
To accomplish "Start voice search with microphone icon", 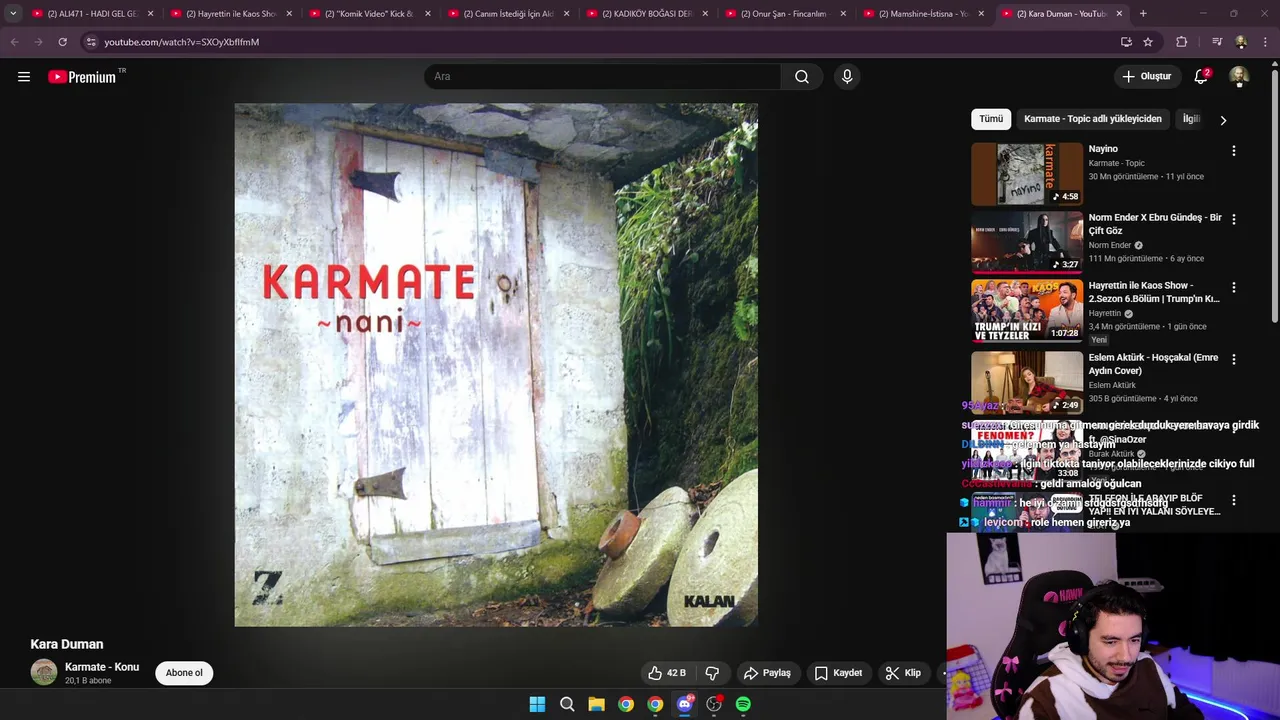I will [847, 77].
